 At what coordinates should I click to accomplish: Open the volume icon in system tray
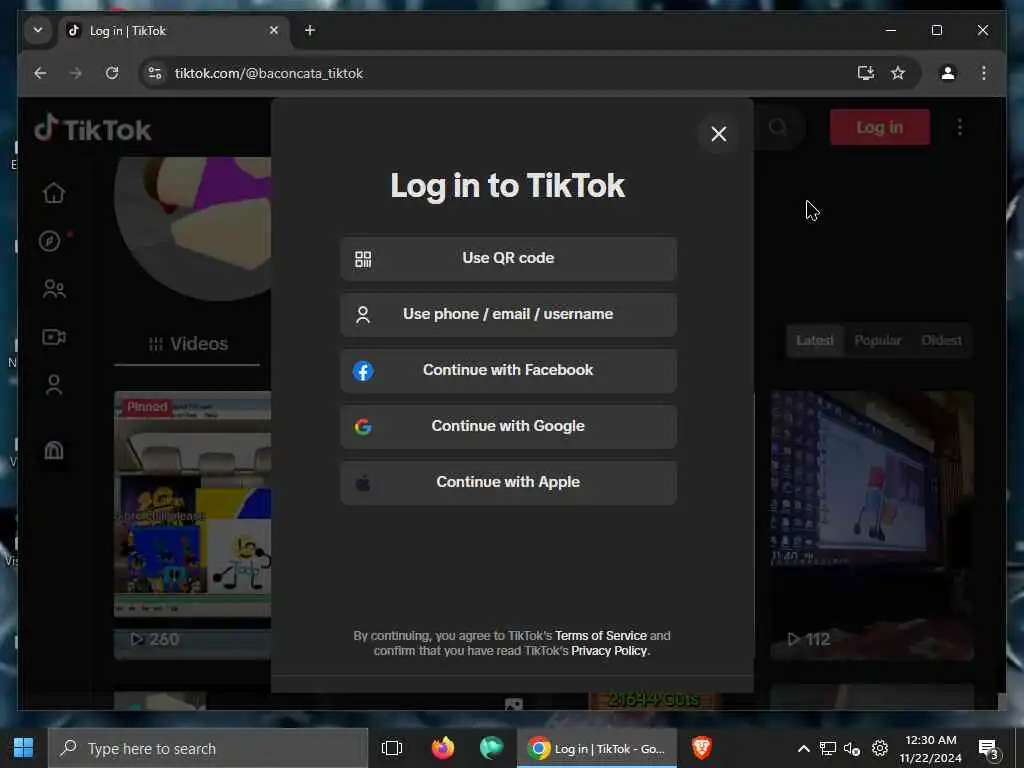pos(852,748)
